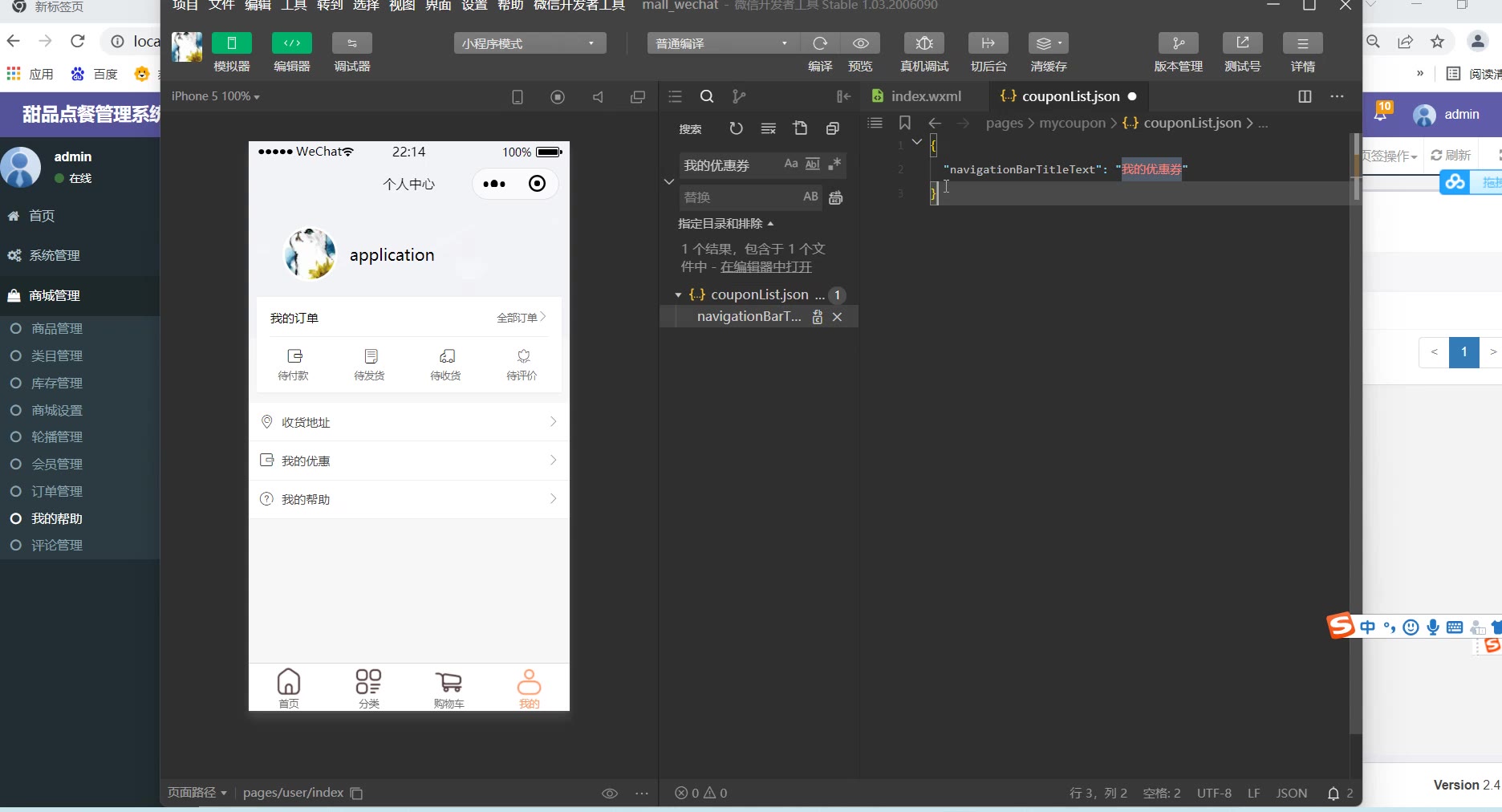Switch to the index.wxml tab
1502x812 pixels.
tap(925, 96)
